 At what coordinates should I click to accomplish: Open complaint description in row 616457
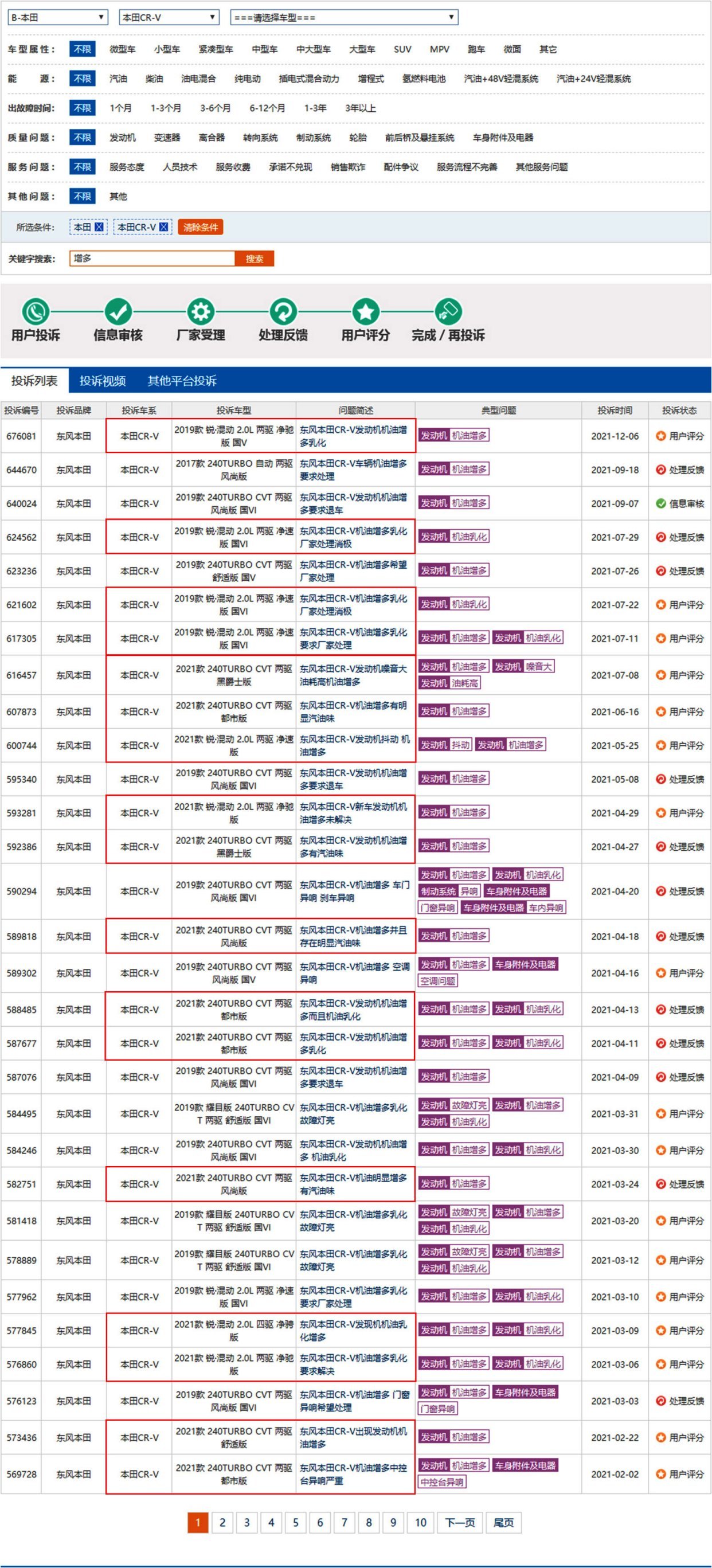353,675
